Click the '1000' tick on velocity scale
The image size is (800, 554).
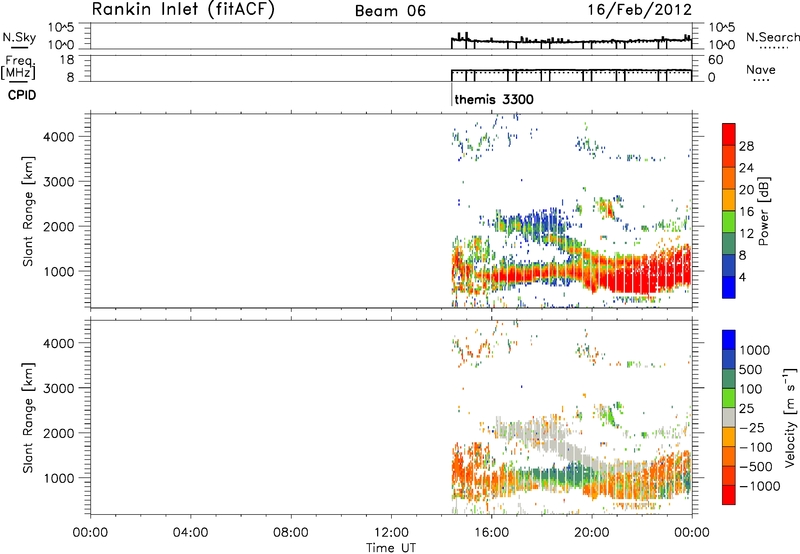(x=755, y=350)
